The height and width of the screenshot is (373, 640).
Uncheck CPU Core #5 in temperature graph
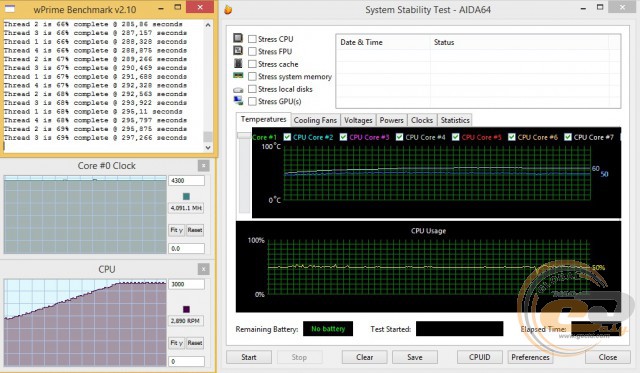coord(456,137)
